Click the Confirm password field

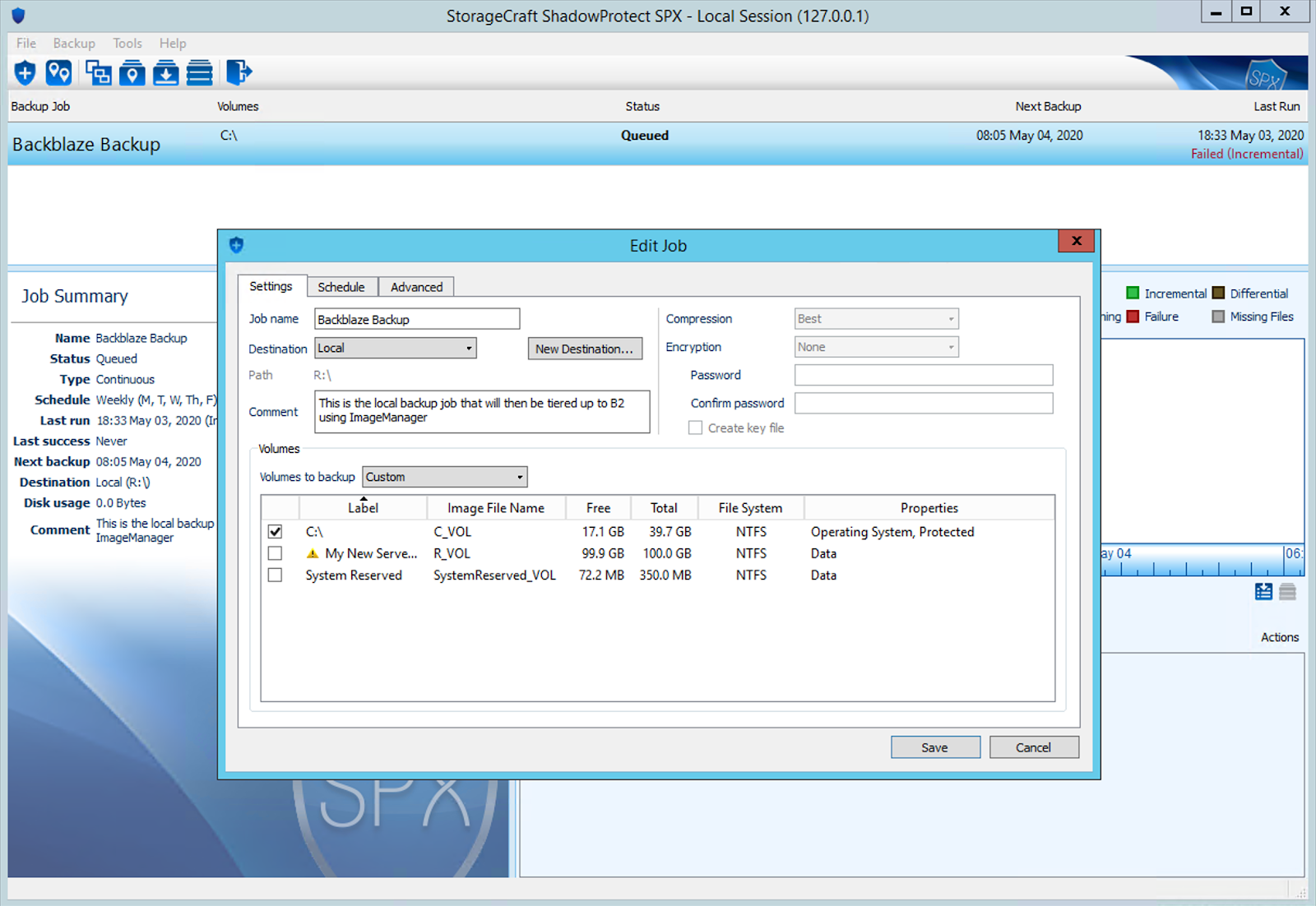pyautogui.click(x=924, y=403)
